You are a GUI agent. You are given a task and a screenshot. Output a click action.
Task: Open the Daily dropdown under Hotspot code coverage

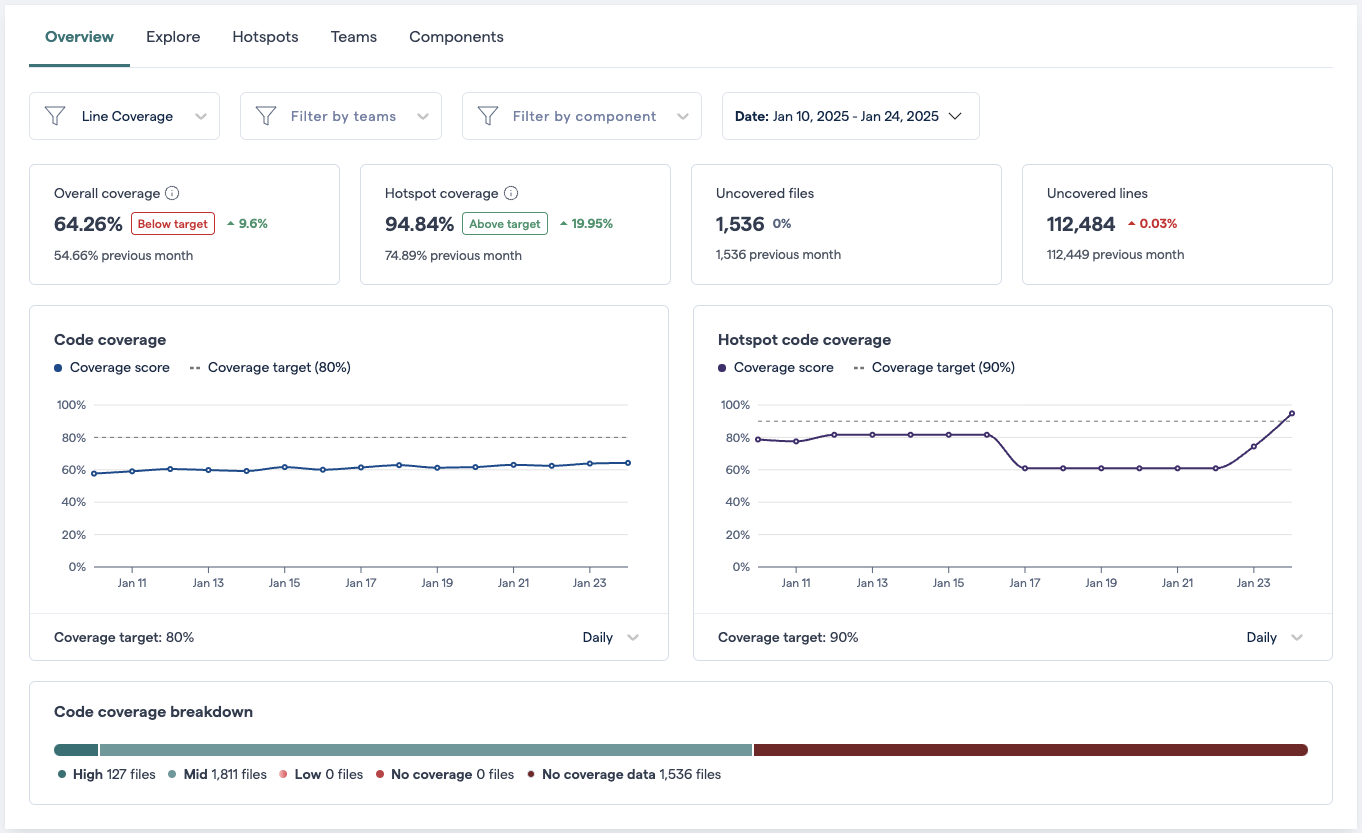1275,637
